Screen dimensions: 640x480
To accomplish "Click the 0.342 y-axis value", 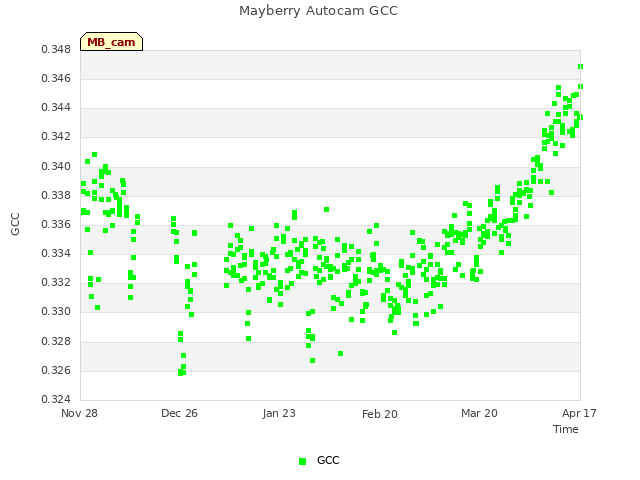I will point(56,137).
